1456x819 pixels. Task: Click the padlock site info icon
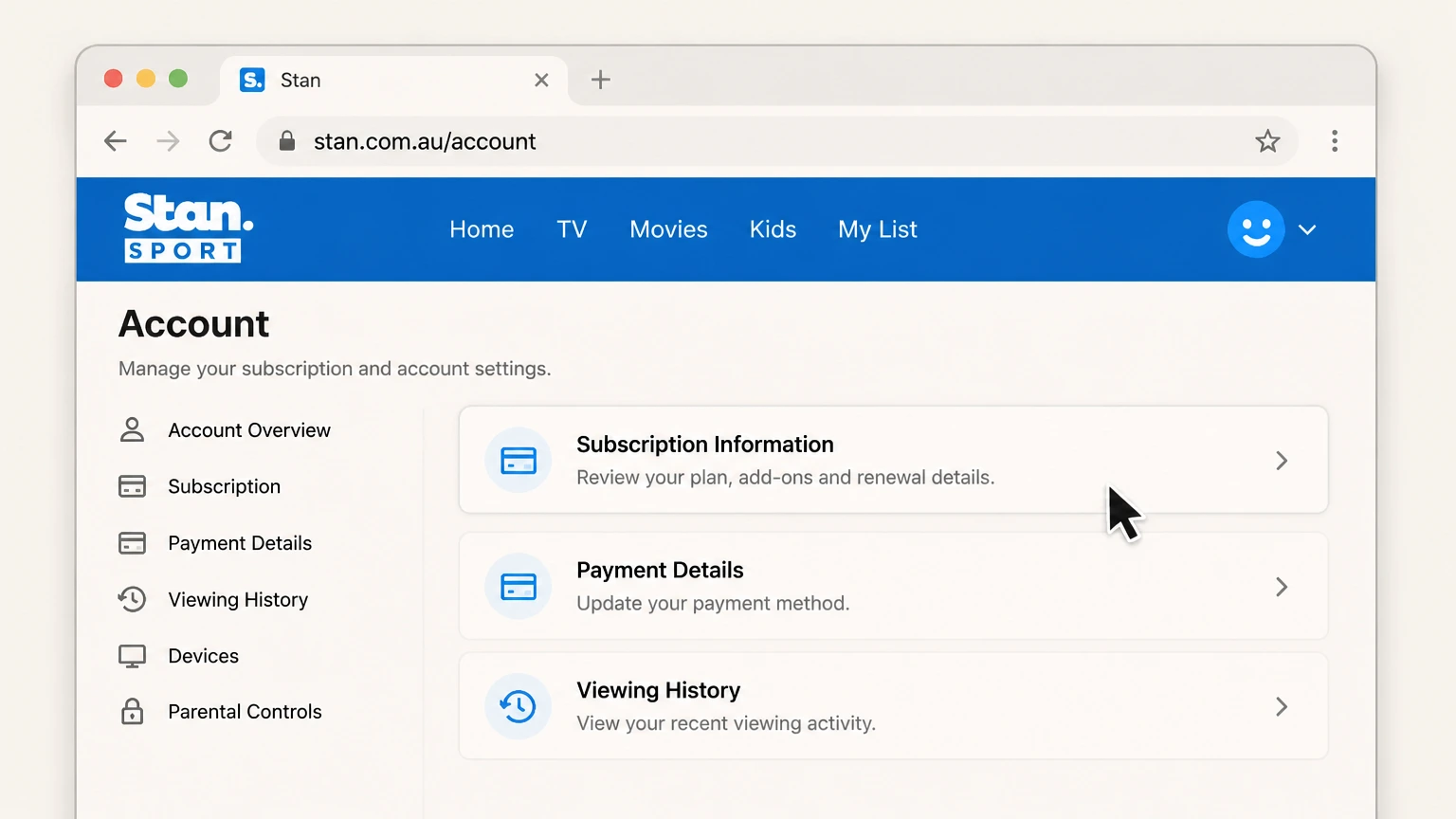coord(287,141)
